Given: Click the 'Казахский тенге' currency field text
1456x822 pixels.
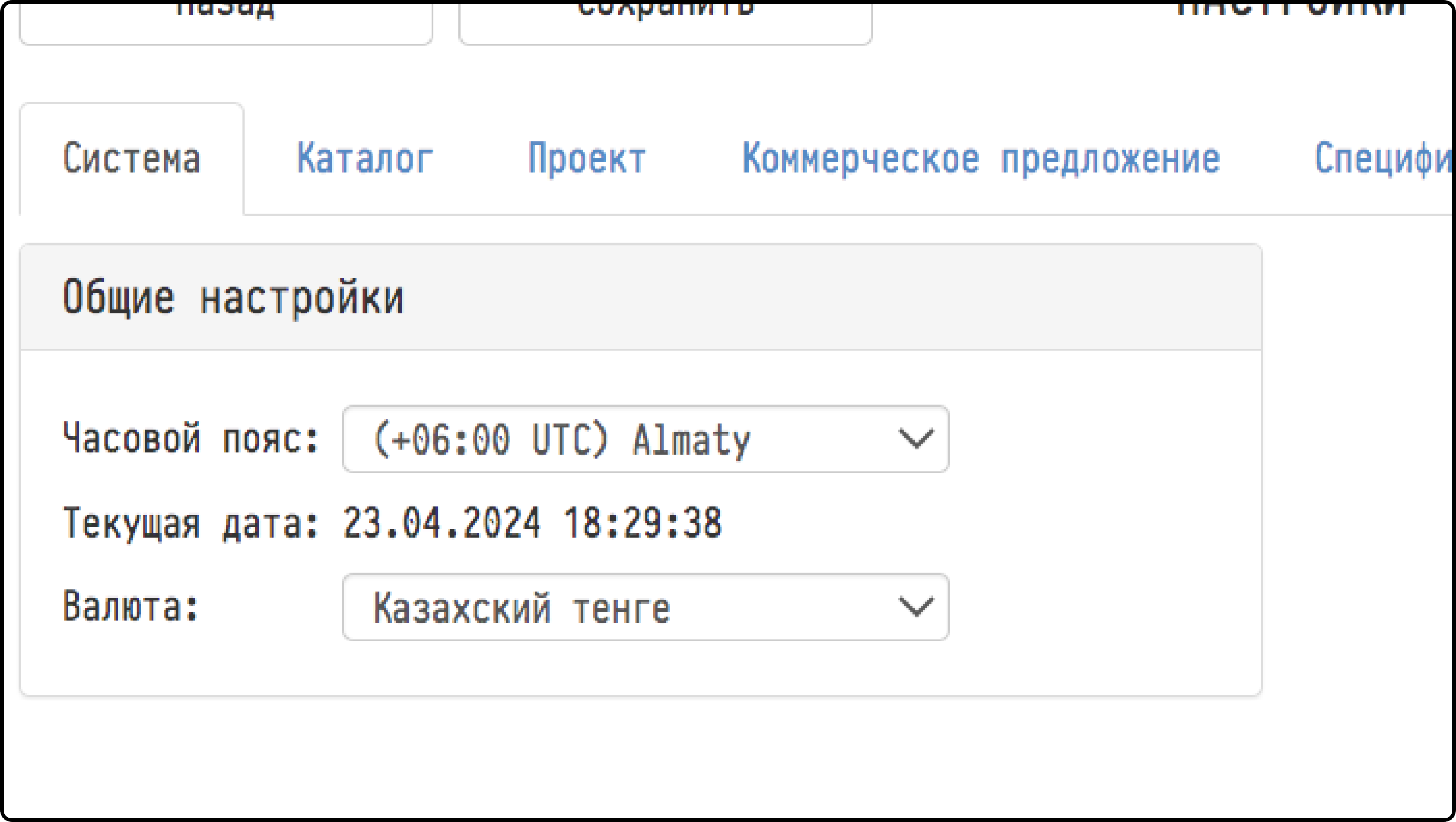Looking at the screenshot, I should [521, 607].
